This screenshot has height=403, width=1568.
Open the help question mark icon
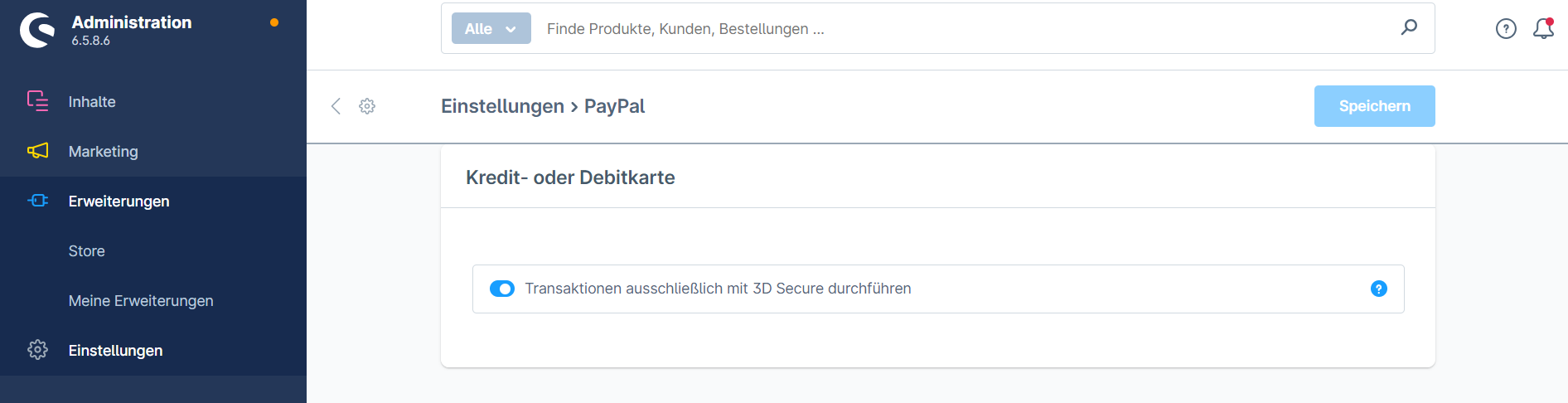point(1506,29)
